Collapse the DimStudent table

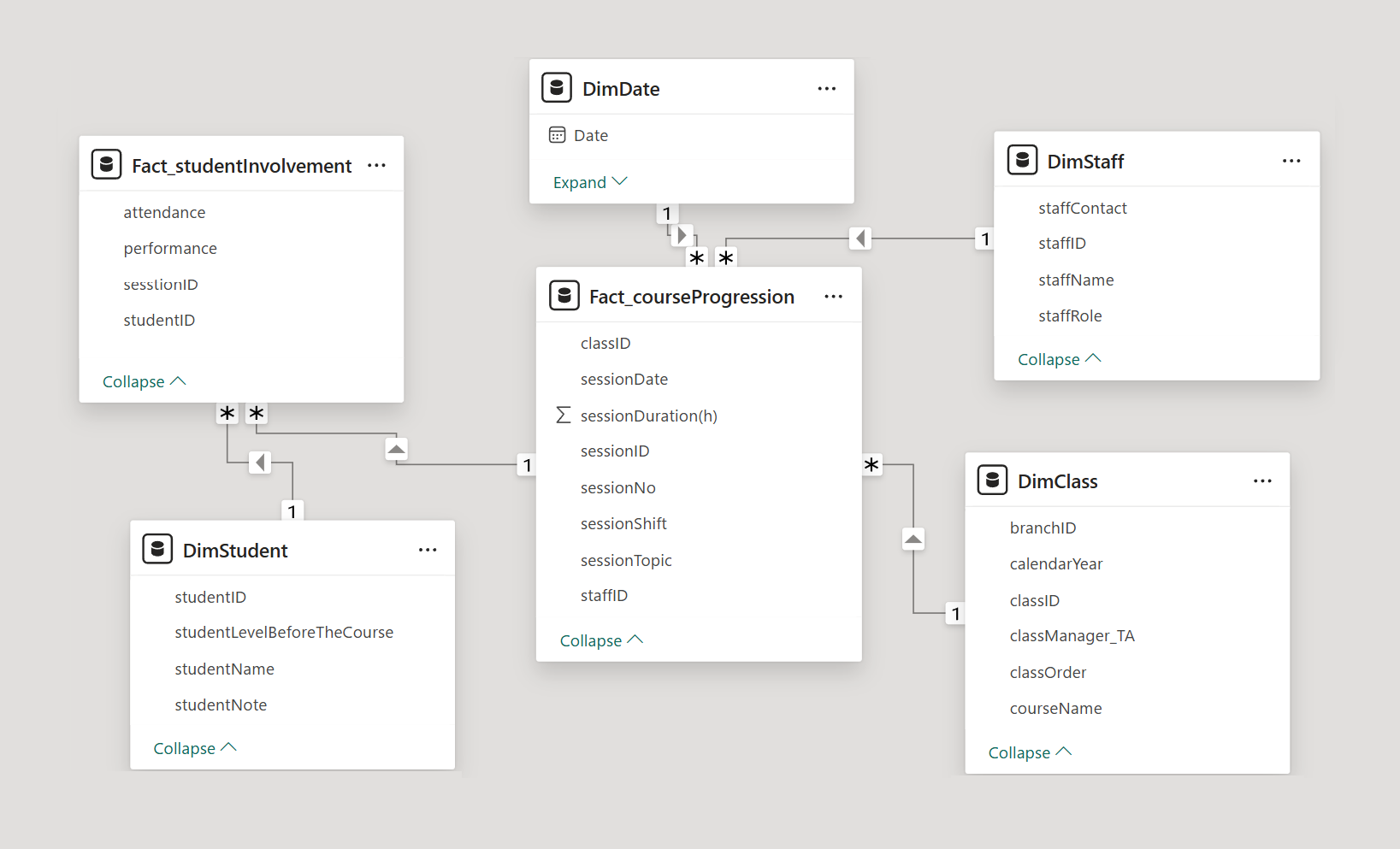(x=195, y=748)
